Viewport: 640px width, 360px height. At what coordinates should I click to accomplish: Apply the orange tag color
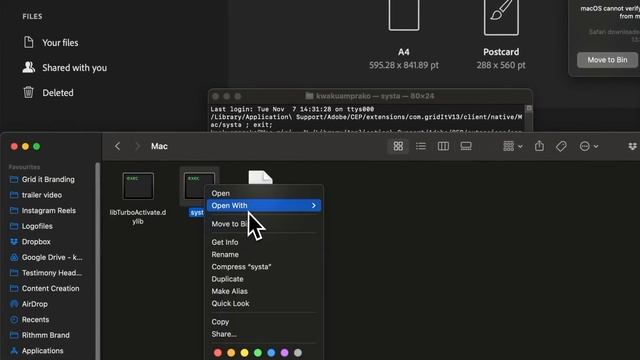[231, 353]
